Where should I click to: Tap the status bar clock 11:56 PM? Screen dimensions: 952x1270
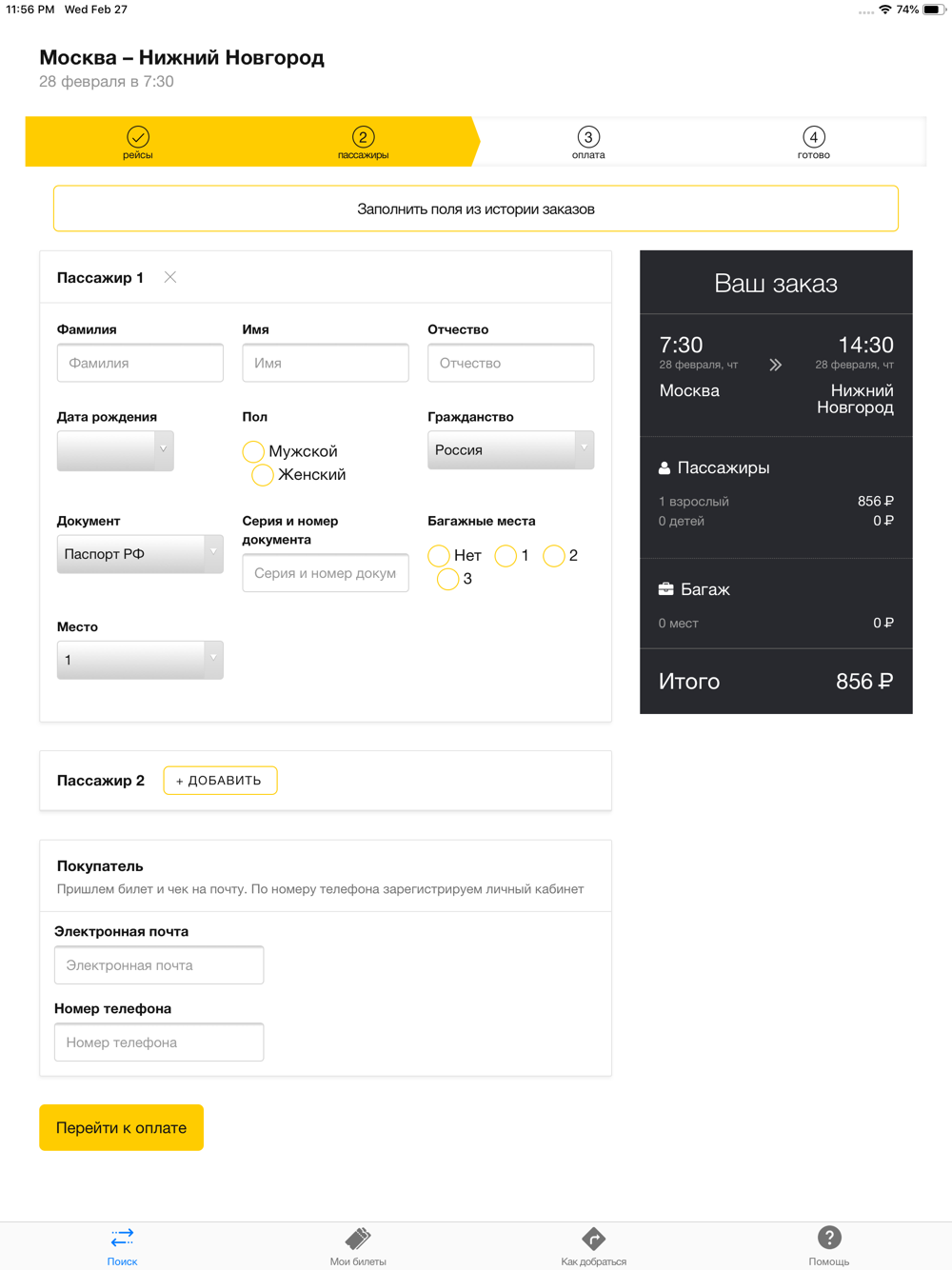pyautogui.click(x=30, y=10)
